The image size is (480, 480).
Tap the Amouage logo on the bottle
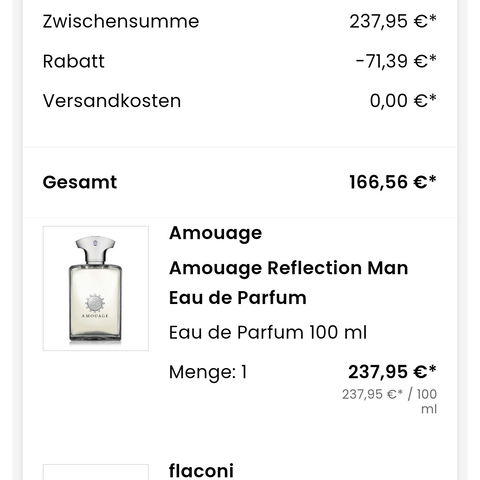coord(95,306)
